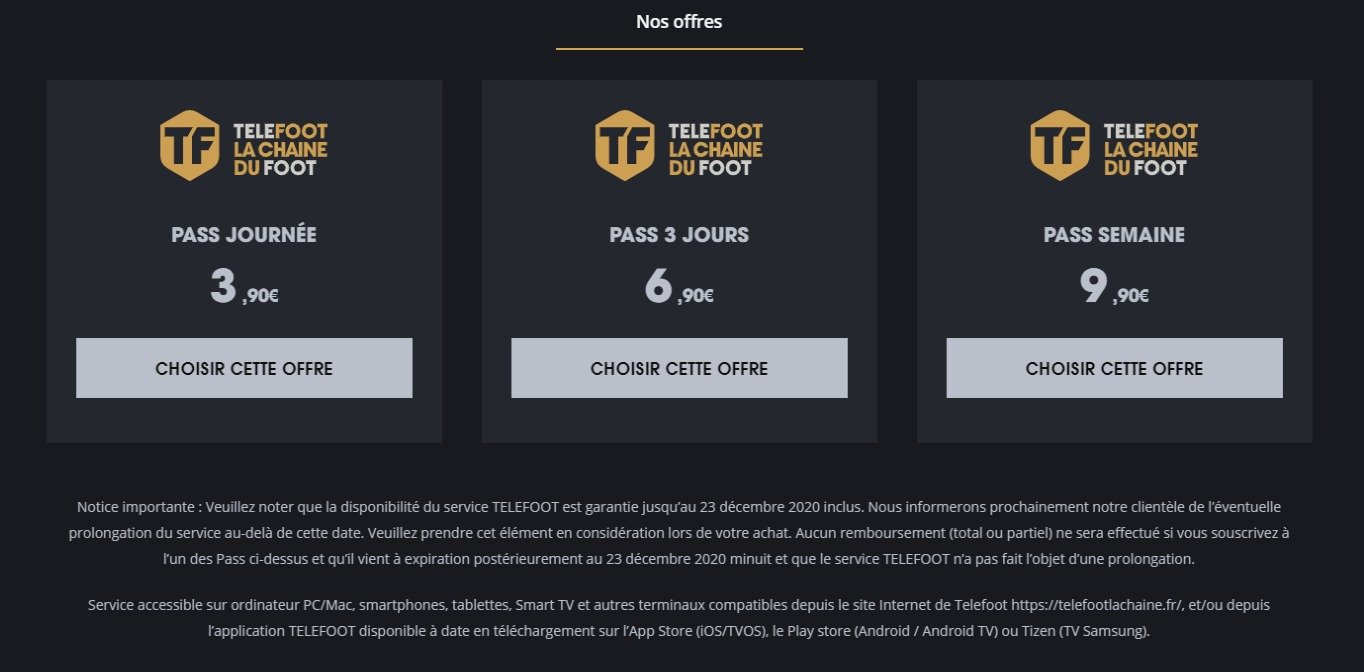Choose the Pass Journée offer

pyautogui.click(x=244, y=367)
